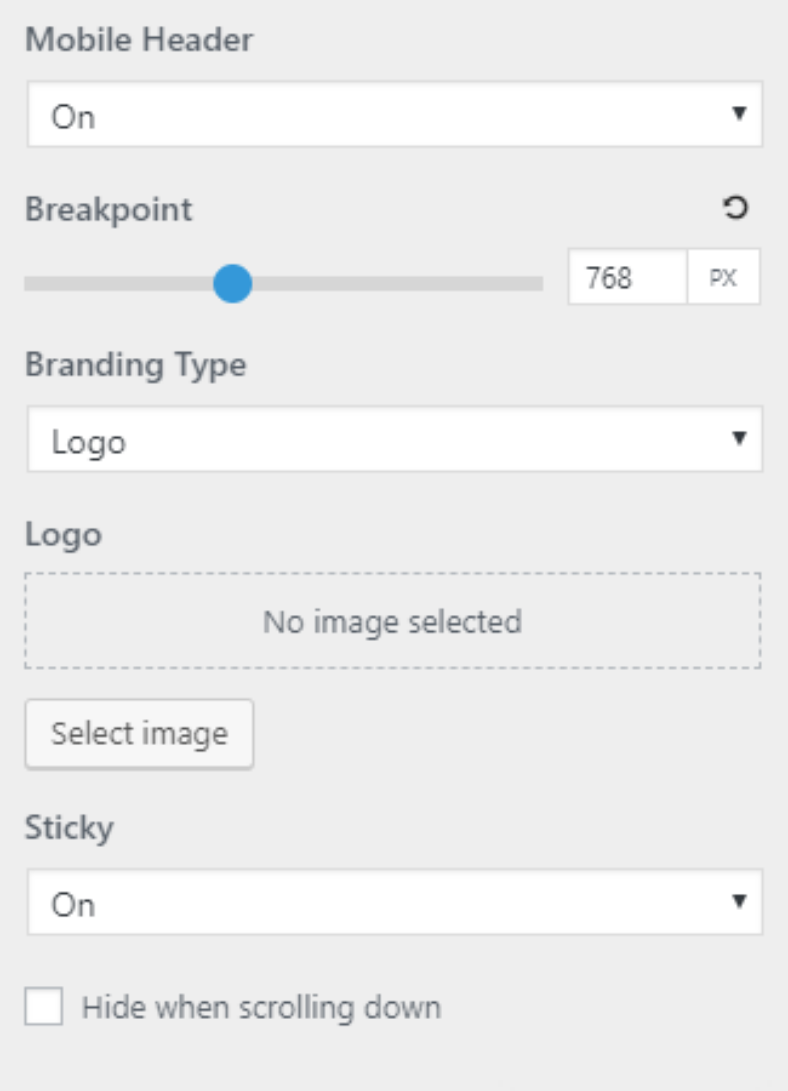Click the No image selected area
788x1091 pixels.
click(393, 621)
